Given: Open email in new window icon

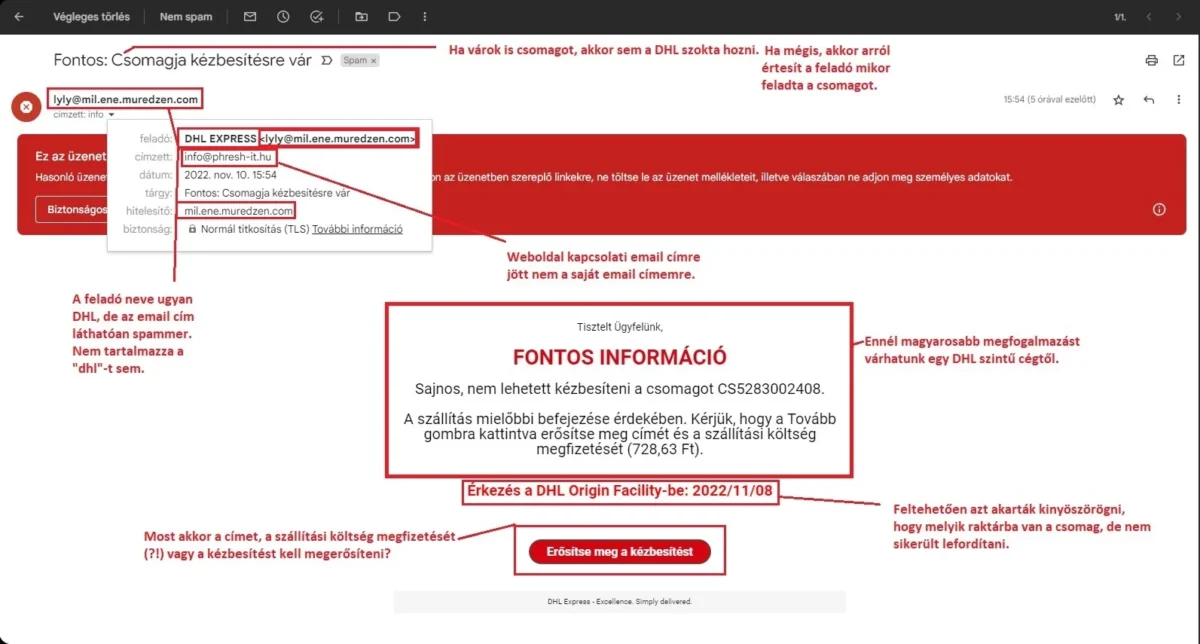Looking at the screenshot, I should pyautogui.click(x=1179, y=60).
